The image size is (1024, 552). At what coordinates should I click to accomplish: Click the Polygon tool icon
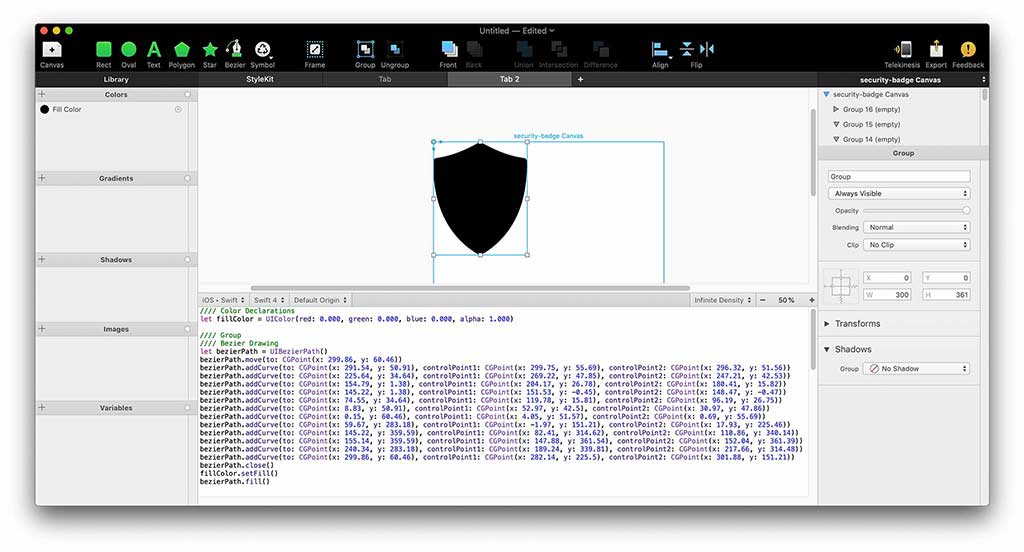coord(181,50)
